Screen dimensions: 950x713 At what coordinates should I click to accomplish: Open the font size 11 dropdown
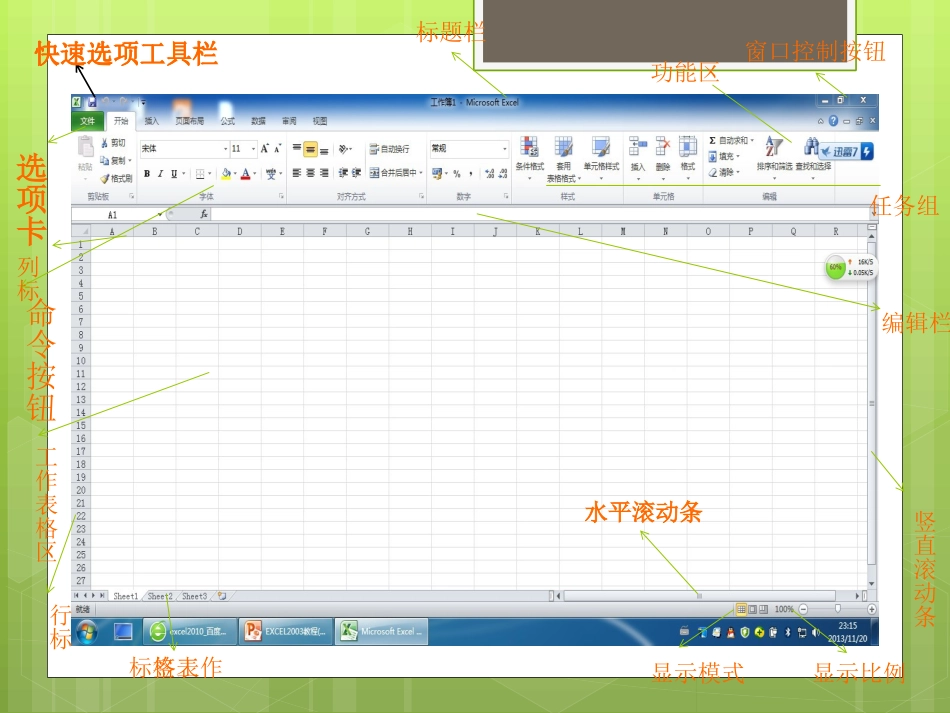[x=253, y=148]
